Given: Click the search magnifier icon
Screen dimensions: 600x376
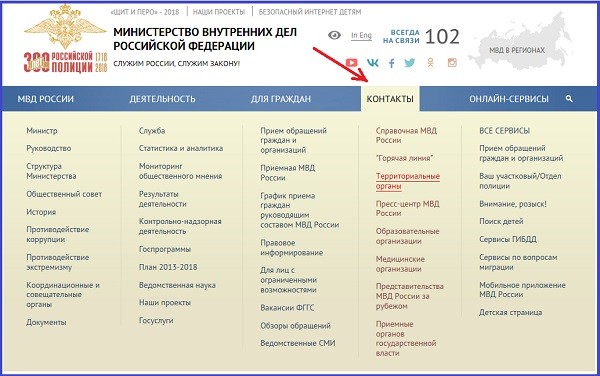Looking at the screenshot, I should tap(569, 99).
